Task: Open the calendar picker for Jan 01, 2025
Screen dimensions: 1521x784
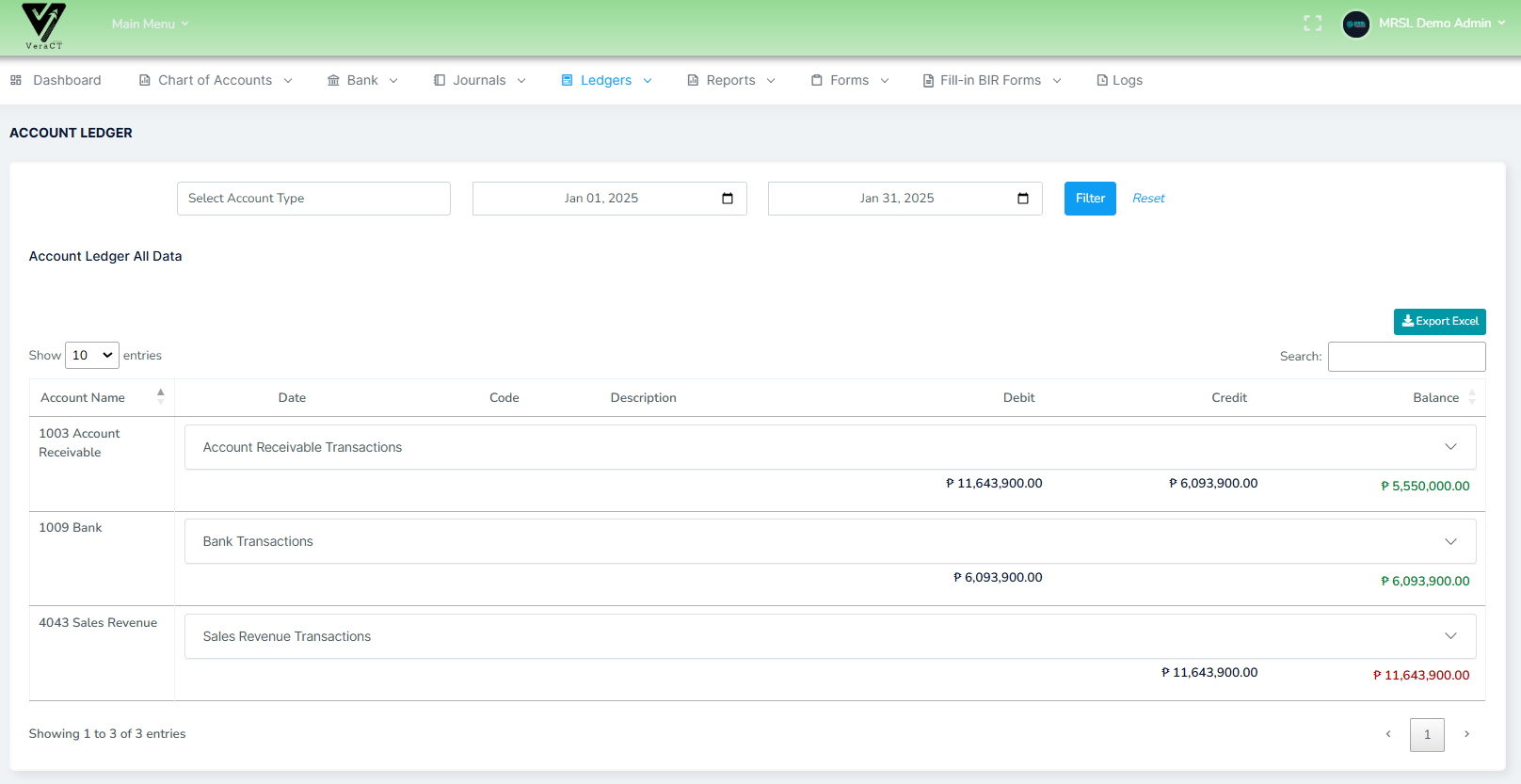Action: pyautogui.click(x=728, y=199)
